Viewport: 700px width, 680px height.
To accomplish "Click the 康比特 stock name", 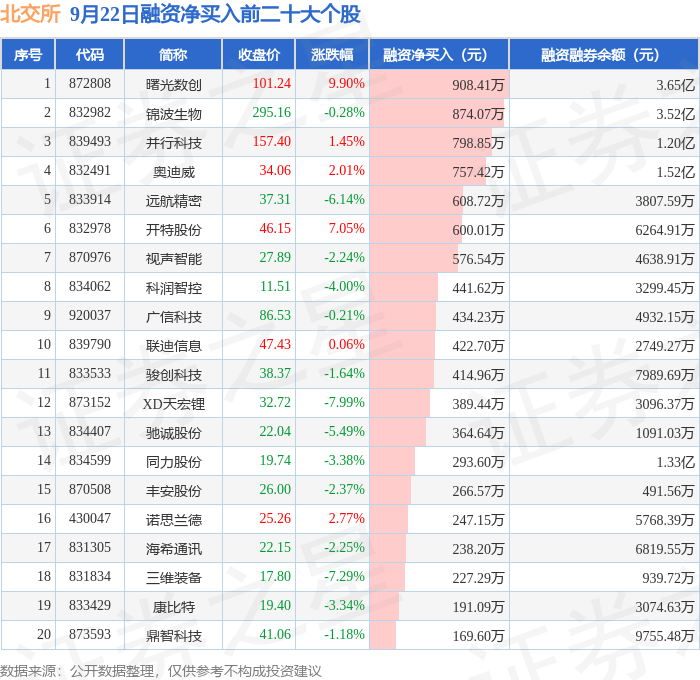I will [x=173, y=607].
